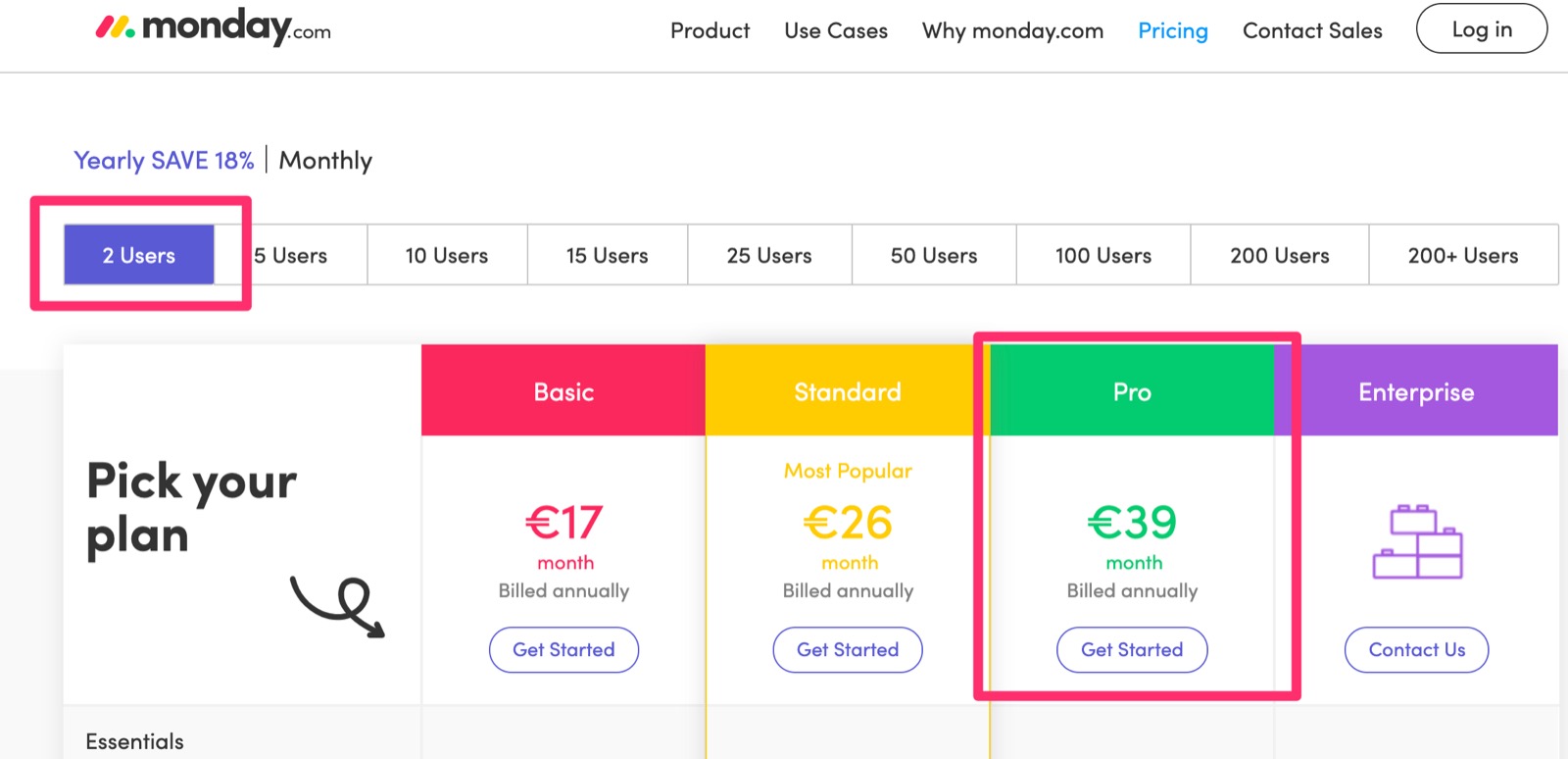Open the Use Cases menu
This screenshot has height=759, width=1568.
coord(836,30)
